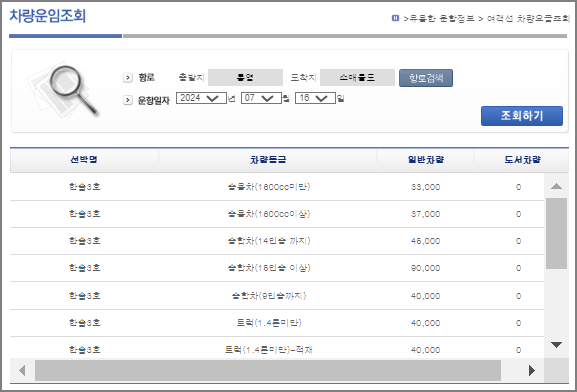Select the 승합차(15인승 이상) vehicle class cell
Viewport: 577px width, 392px height.
[269, 268]
